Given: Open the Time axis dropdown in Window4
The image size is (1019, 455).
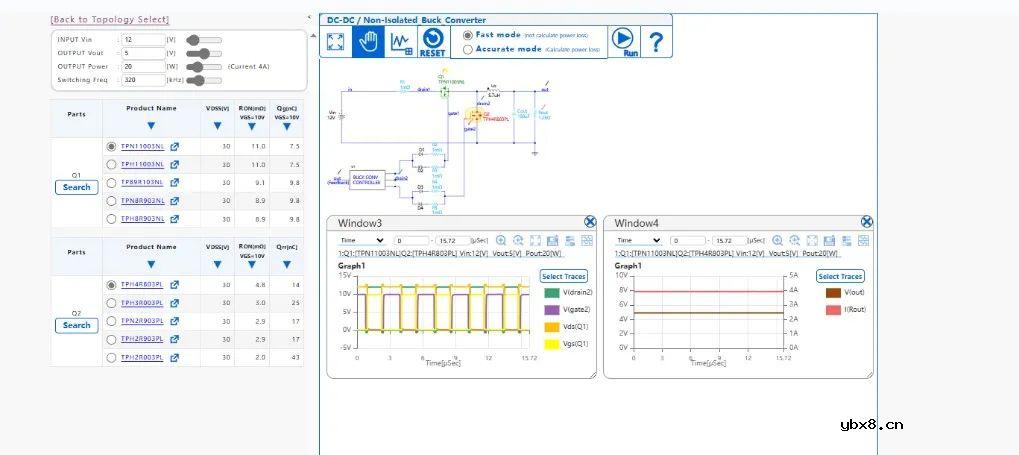Looking at the screenshot, I should tap(638, 241).
